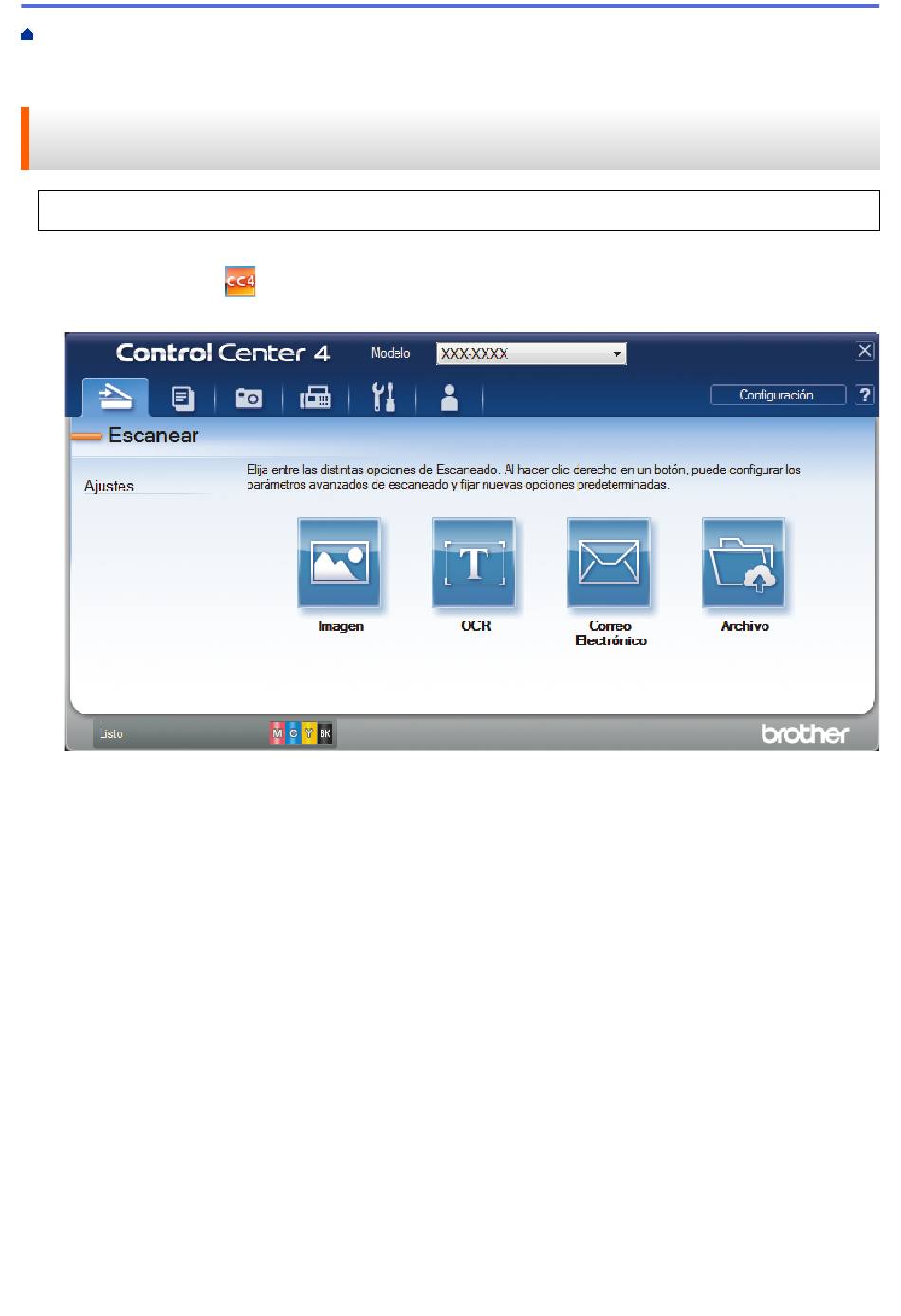Close the ControlCenter 4 window
Screen dimensions: 901x1316
pyautogui.click(x=865, y=351)
